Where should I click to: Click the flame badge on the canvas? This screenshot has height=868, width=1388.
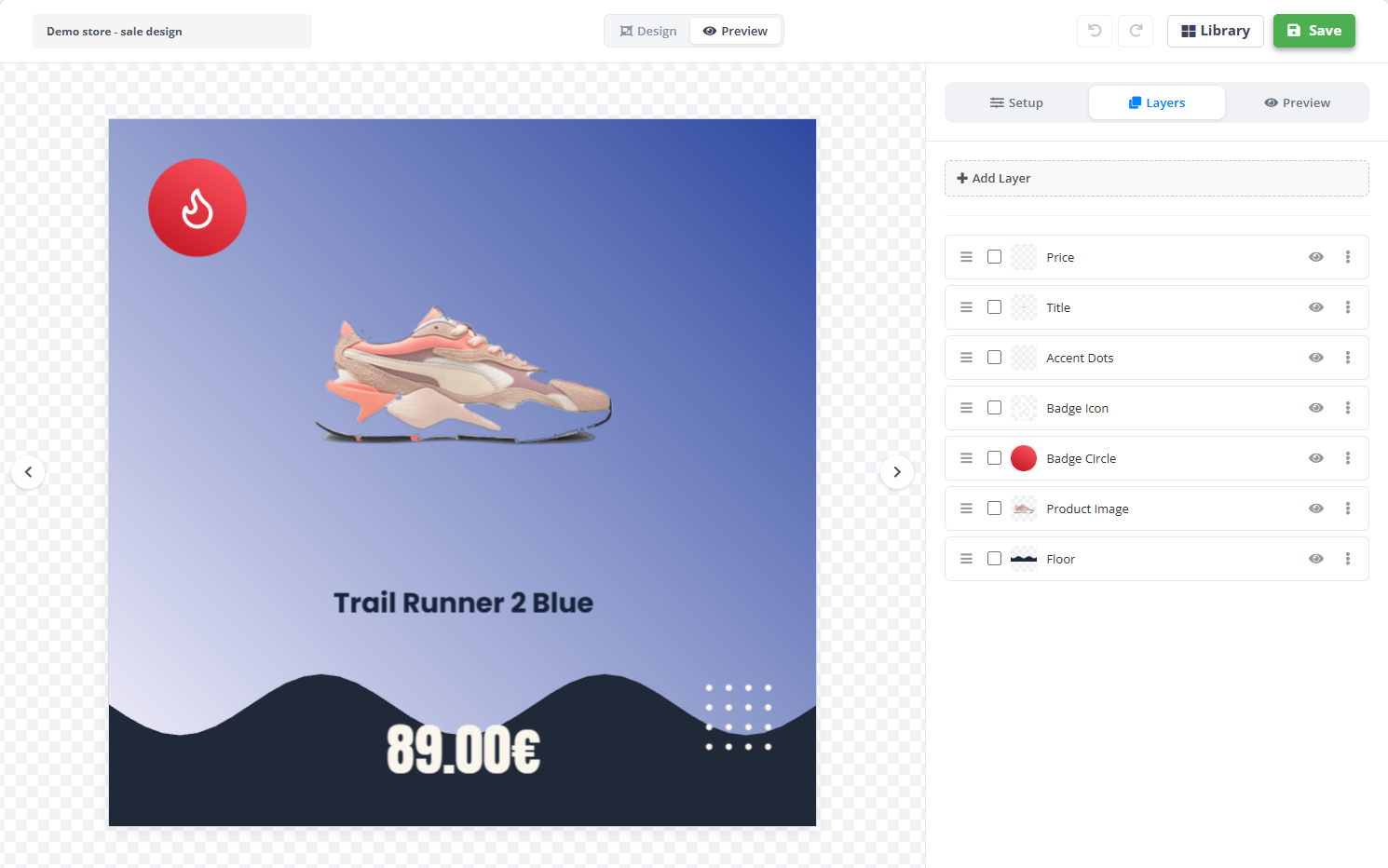(197, 208)
